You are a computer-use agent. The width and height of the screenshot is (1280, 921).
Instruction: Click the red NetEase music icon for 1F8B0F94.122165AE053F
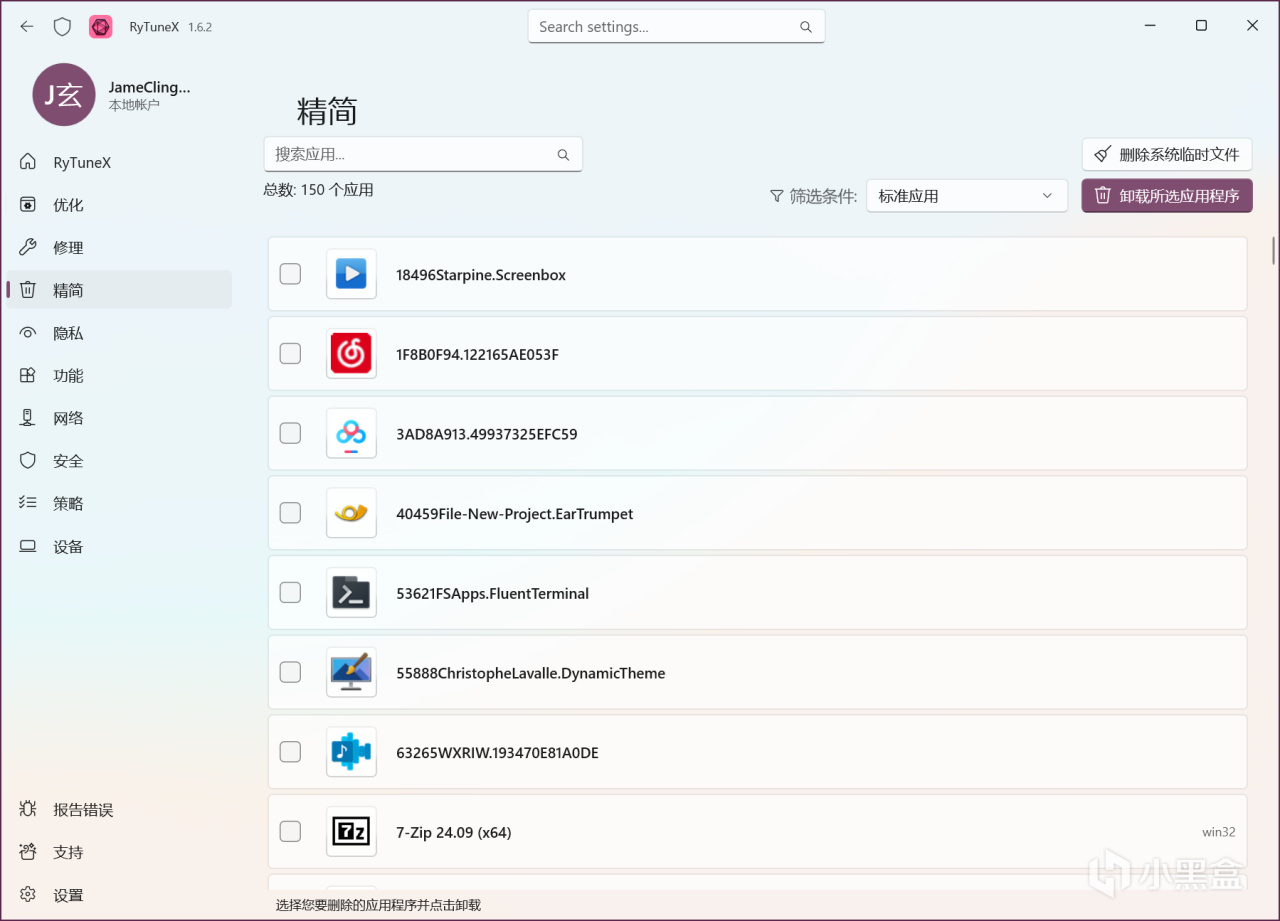(x=351, y=354)
